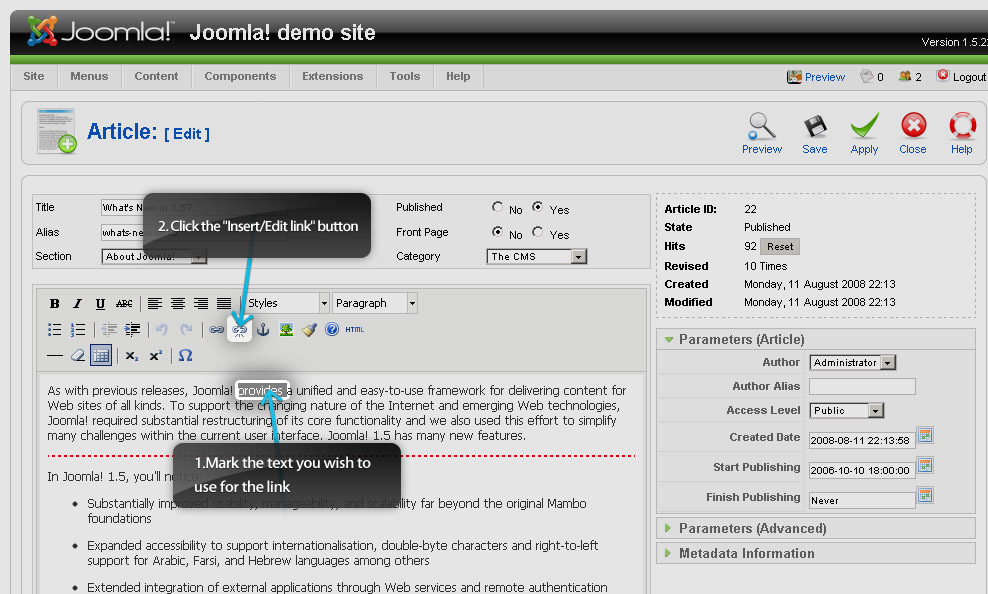Center align the text
Screen dimensions: 988x594
[178, 304]
